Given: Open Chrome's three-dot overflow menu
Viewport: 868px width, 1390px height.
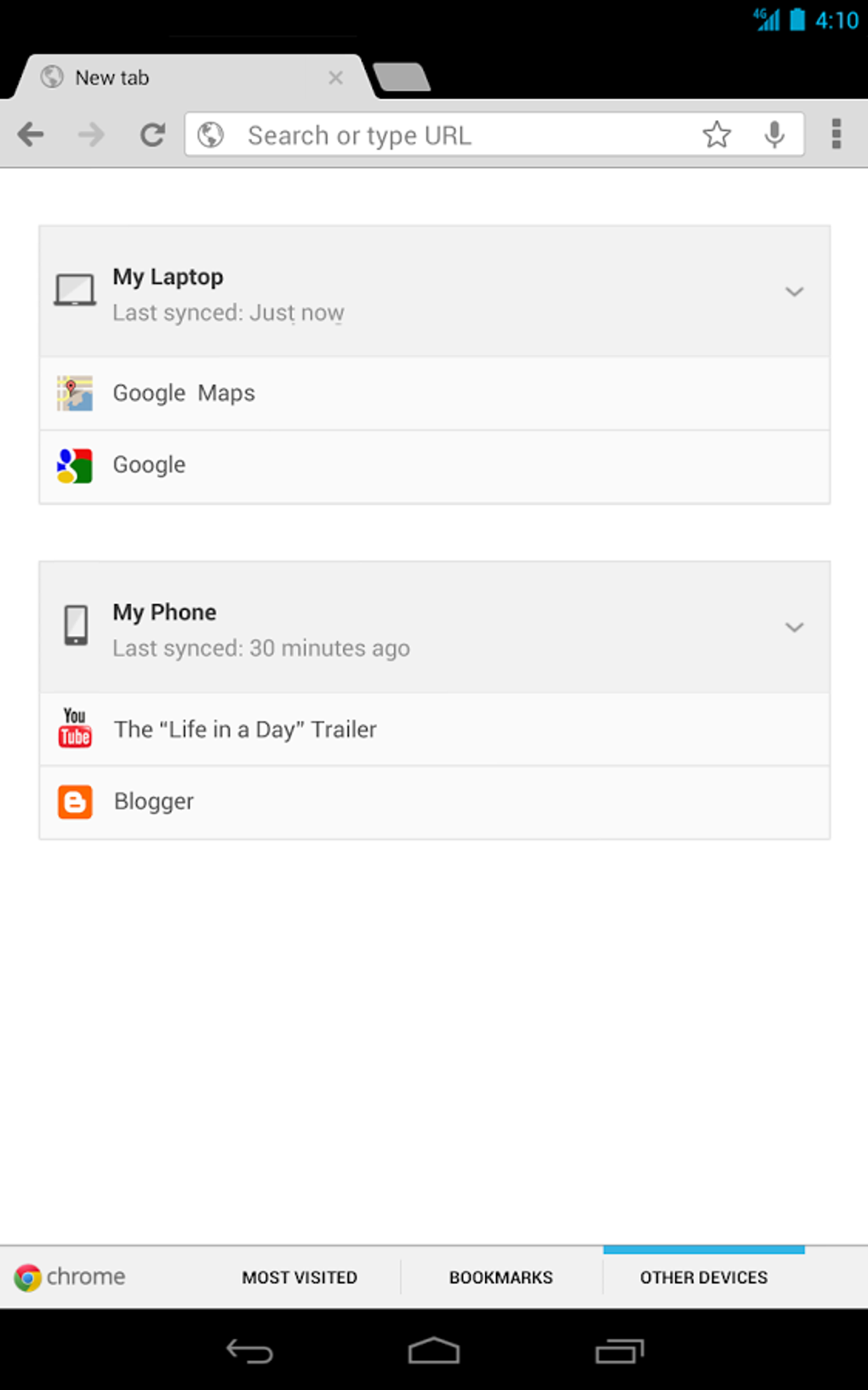Looking at the screenshot, I should coord(837,134).
